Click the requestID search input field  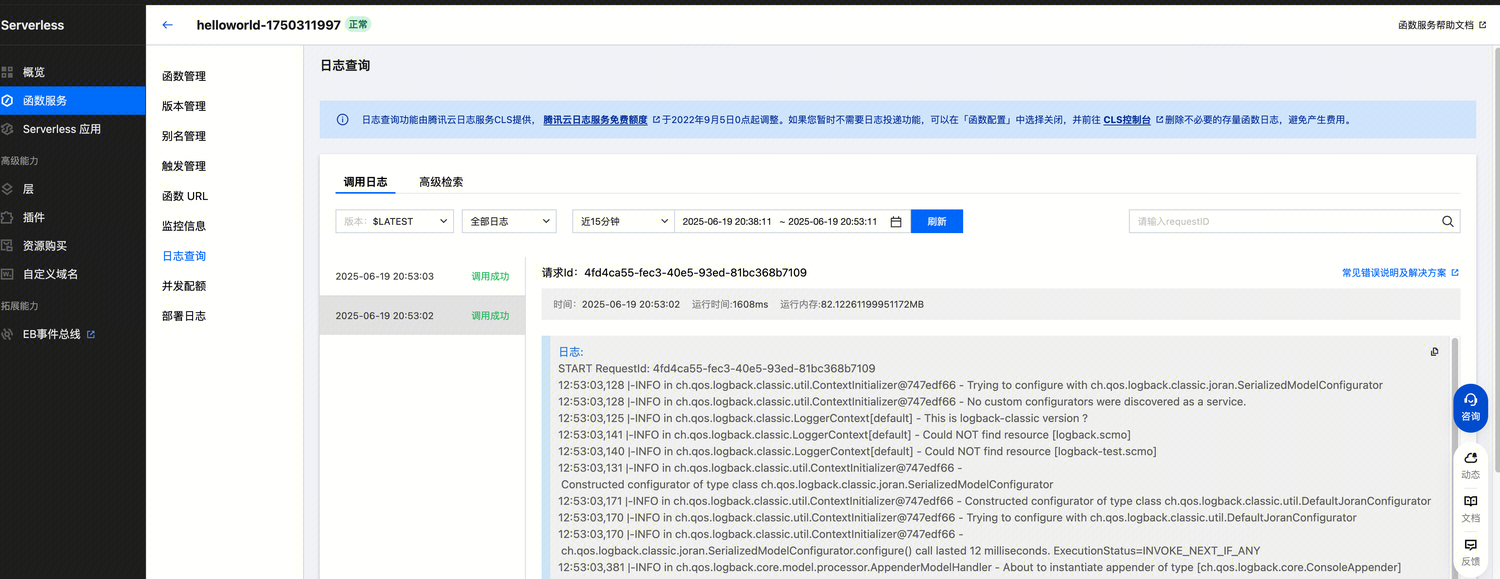click(1285, 221)
